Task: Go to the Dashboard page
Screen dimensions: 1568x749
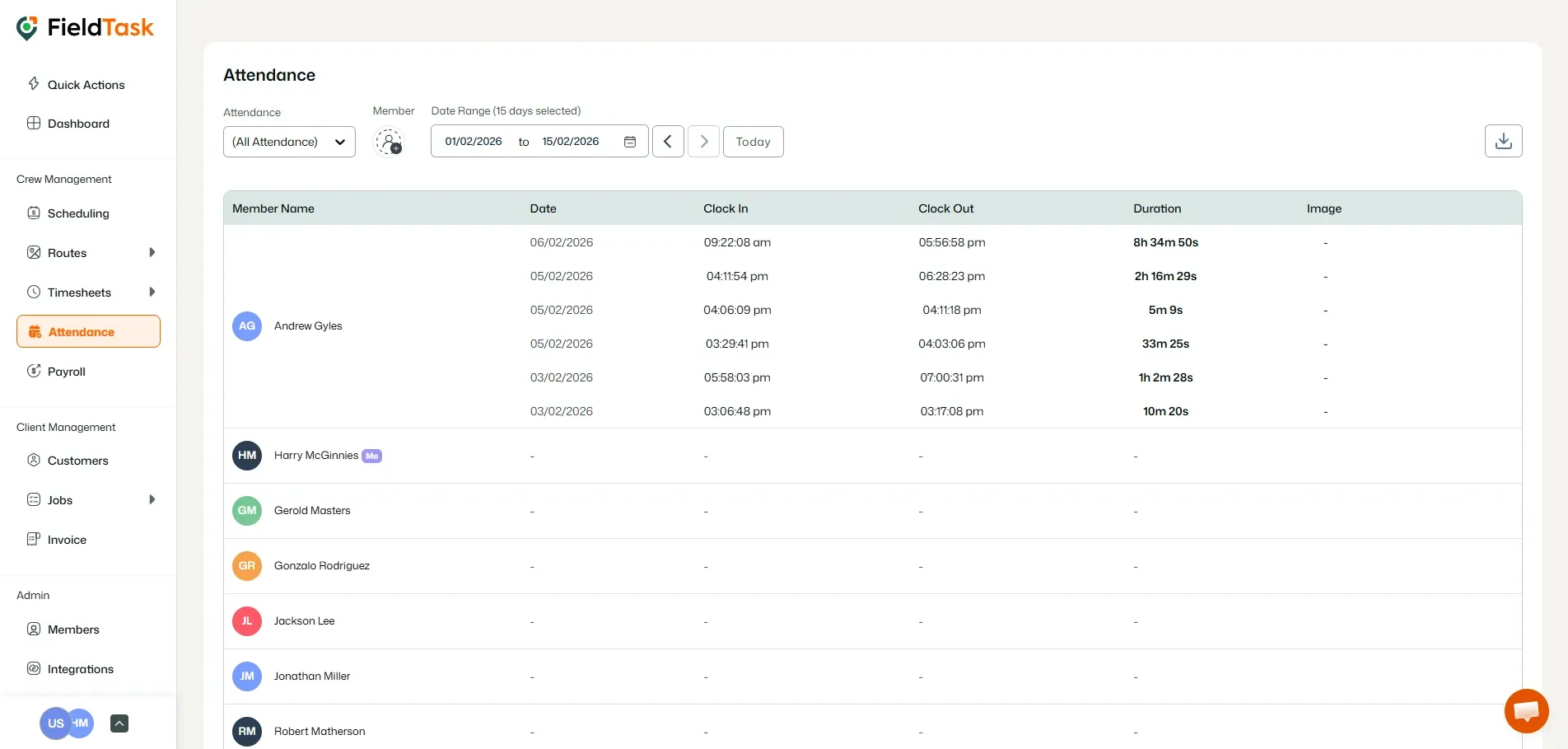Action: tap(78, 124)
